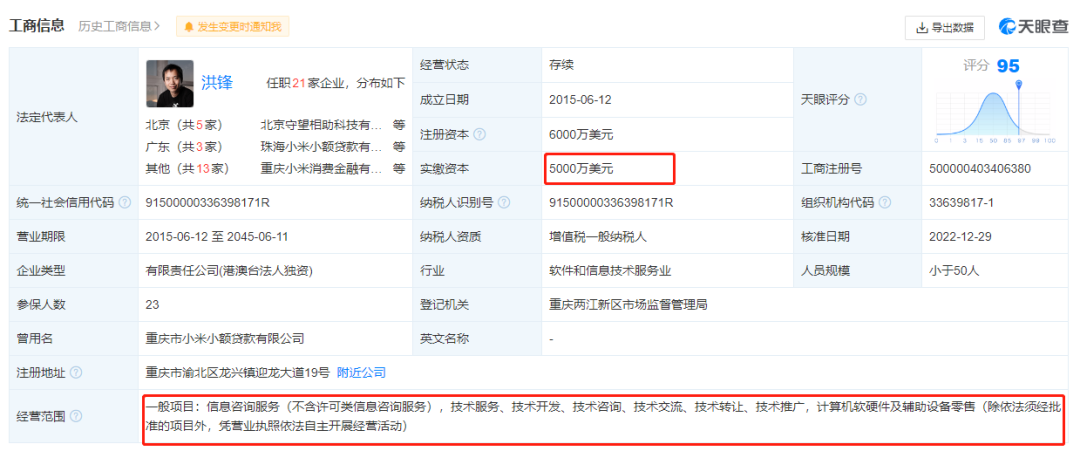Select 注册地址 重庆市渝北区龙兴镇迎龙大道19号
This screenshot has height=451, width=1080.
click(x=238, y=373)
